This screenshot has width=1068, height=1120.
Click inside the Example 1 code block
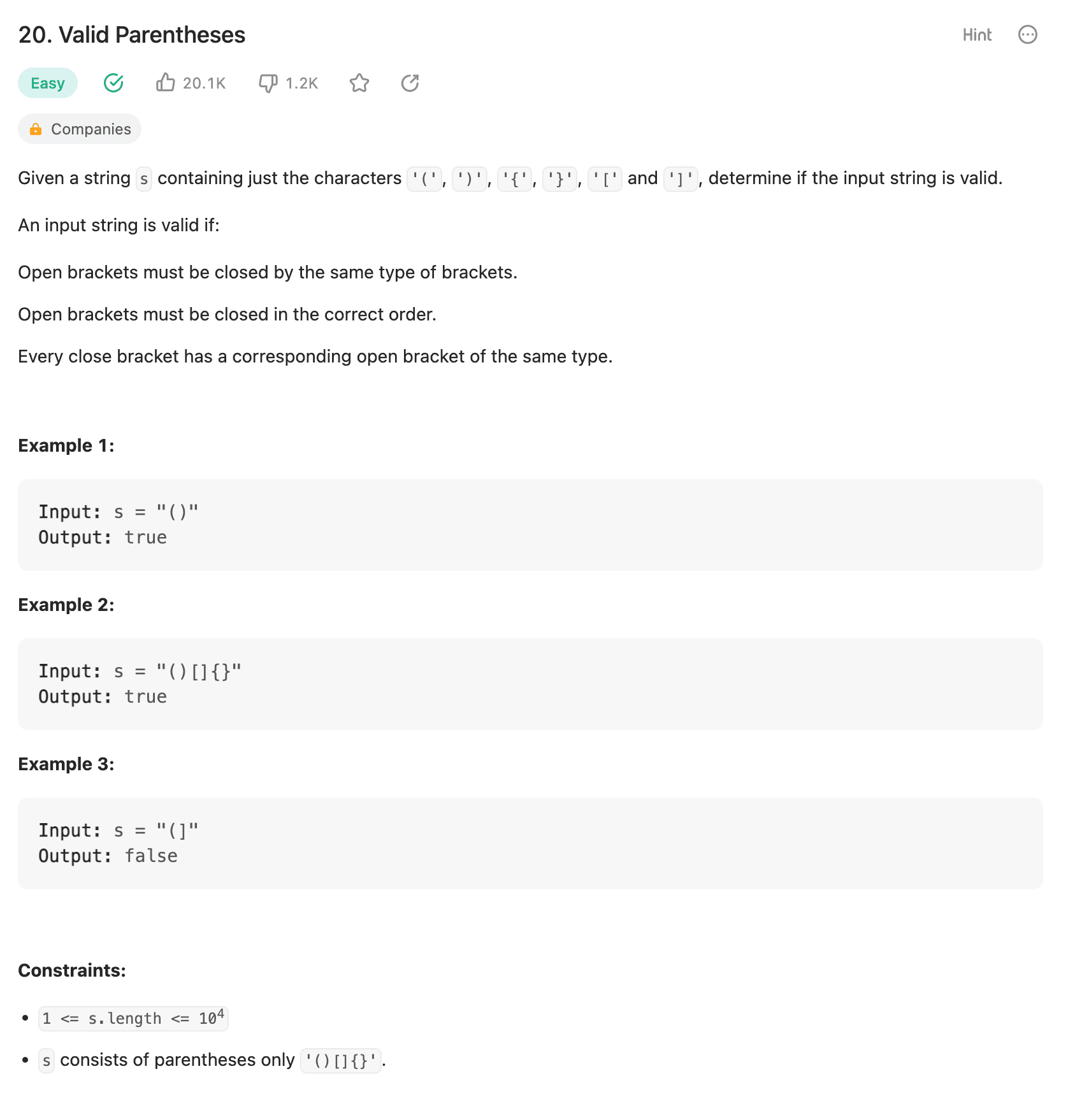(x=530, y=524)
